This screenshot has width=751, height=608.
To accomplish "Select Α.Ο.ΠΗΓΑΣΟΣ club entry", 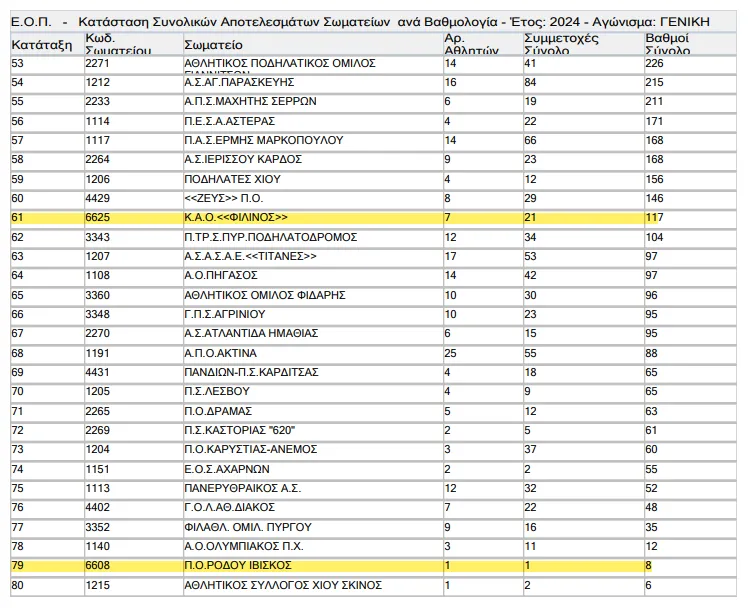I will pyautogui.click(x=221, y=275).
